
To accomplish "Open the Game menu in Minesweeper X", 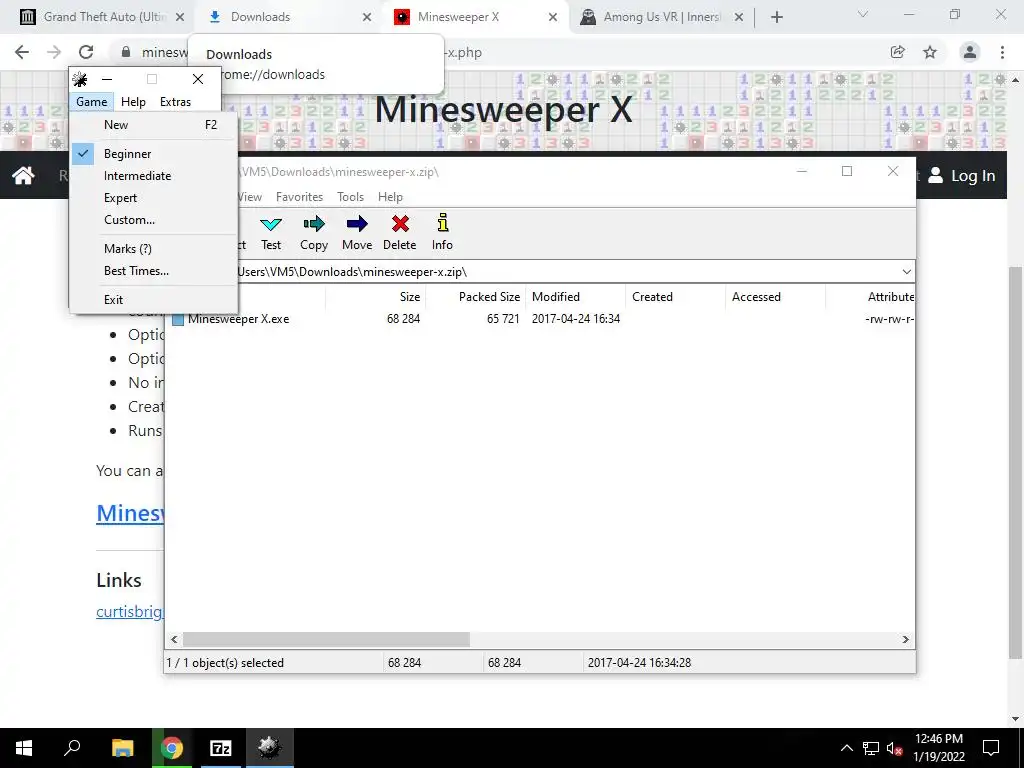I will [91, 102].
